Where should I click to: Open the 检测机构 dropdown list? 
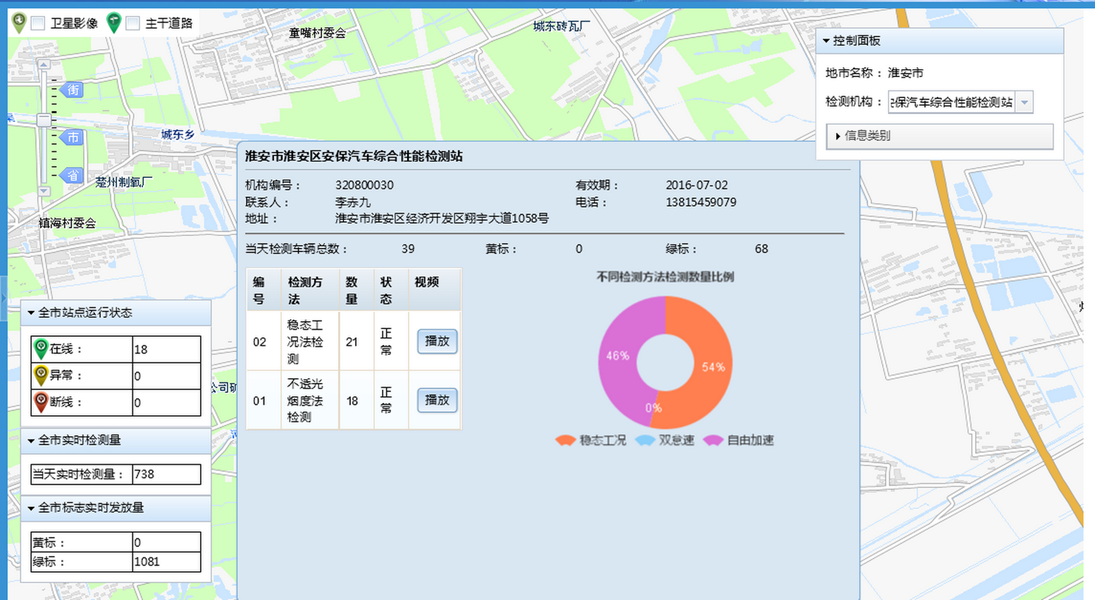1024,102
